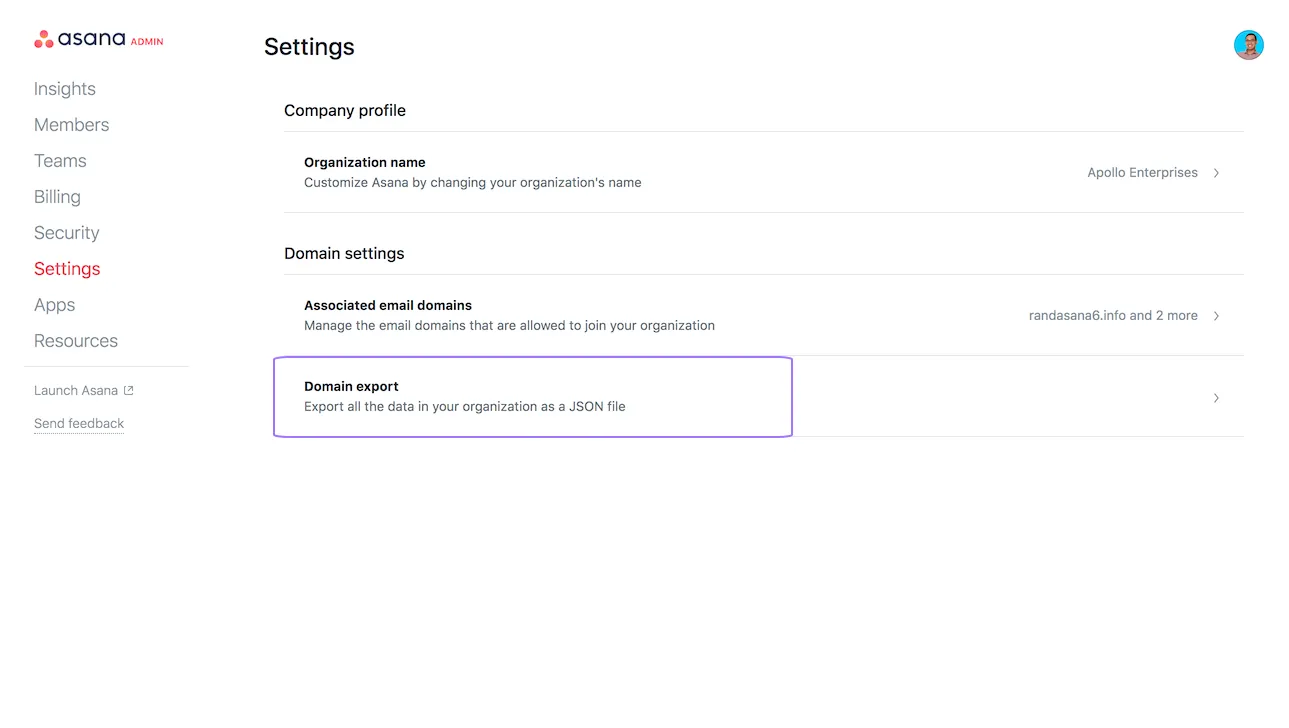The height and width of the screenshot is (728, 1289).
Task: Open the Apps section
Action: (x=54, y=305)
